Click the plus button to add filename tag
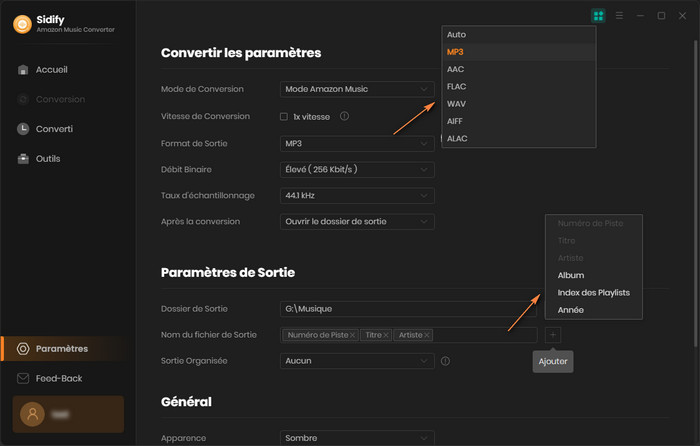700x446 pixels. point(554,335)
